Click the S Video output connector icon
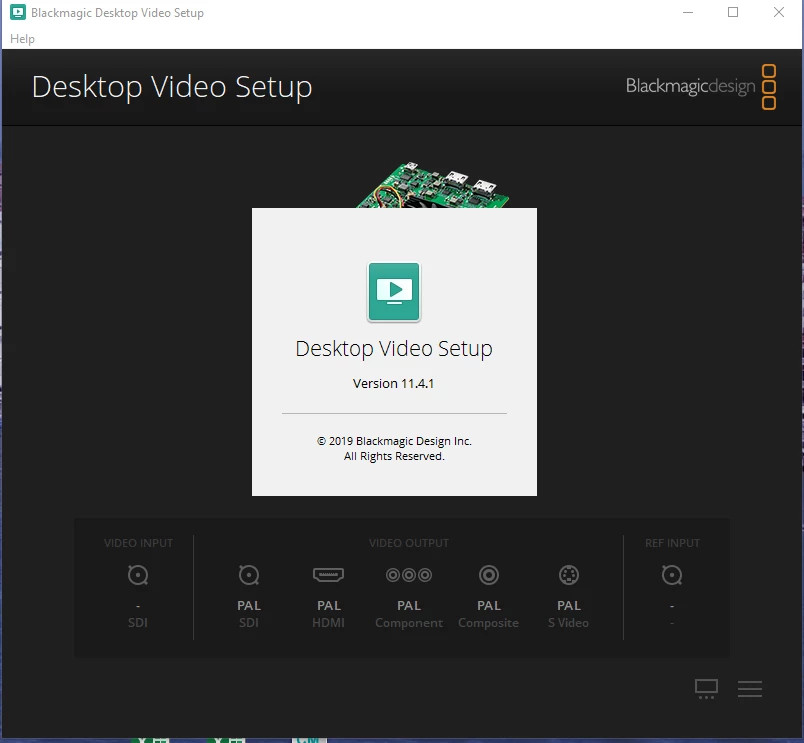Screen dimensions: 804x743 569,575
